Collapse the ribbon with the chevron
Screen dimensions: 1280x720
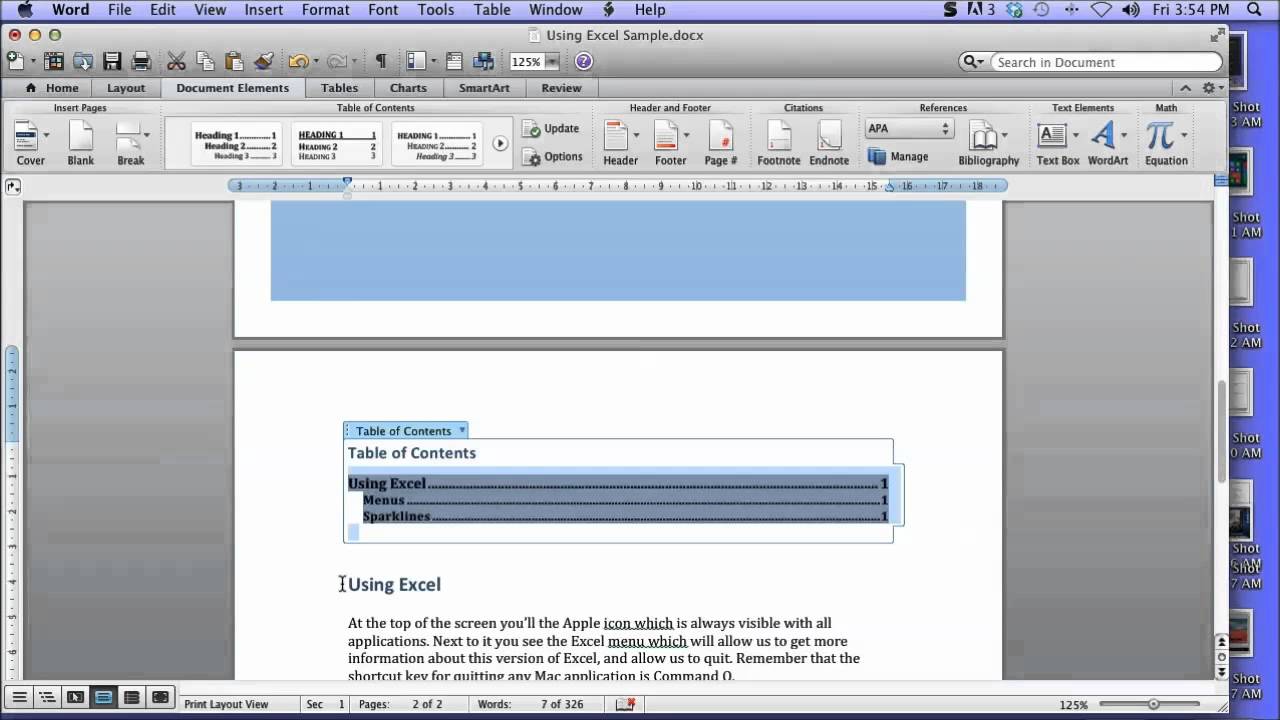(x=1185, y=88)
